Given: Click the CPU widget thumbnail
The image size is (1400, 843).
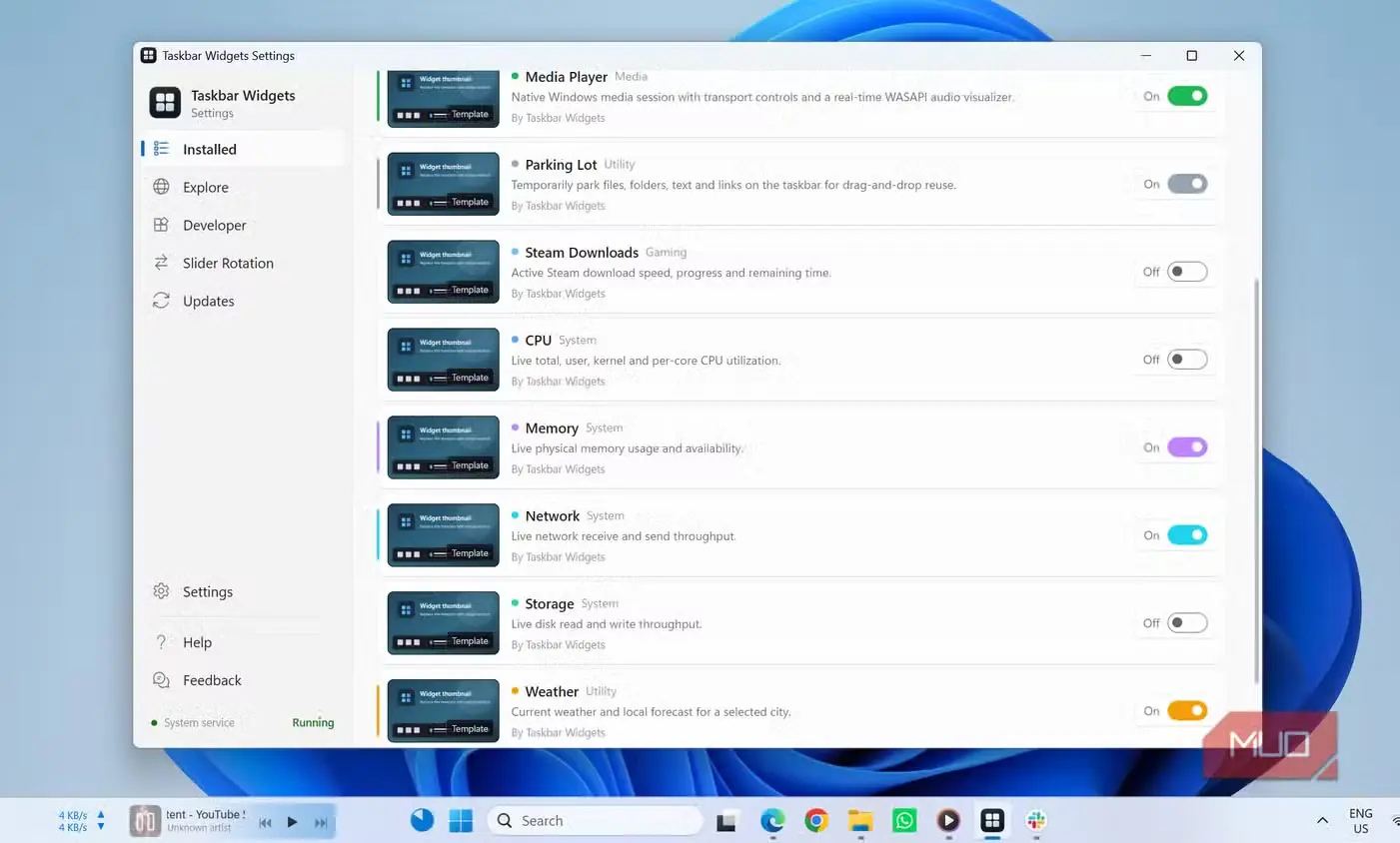Looking at the screenshot, I should [443, 360].
